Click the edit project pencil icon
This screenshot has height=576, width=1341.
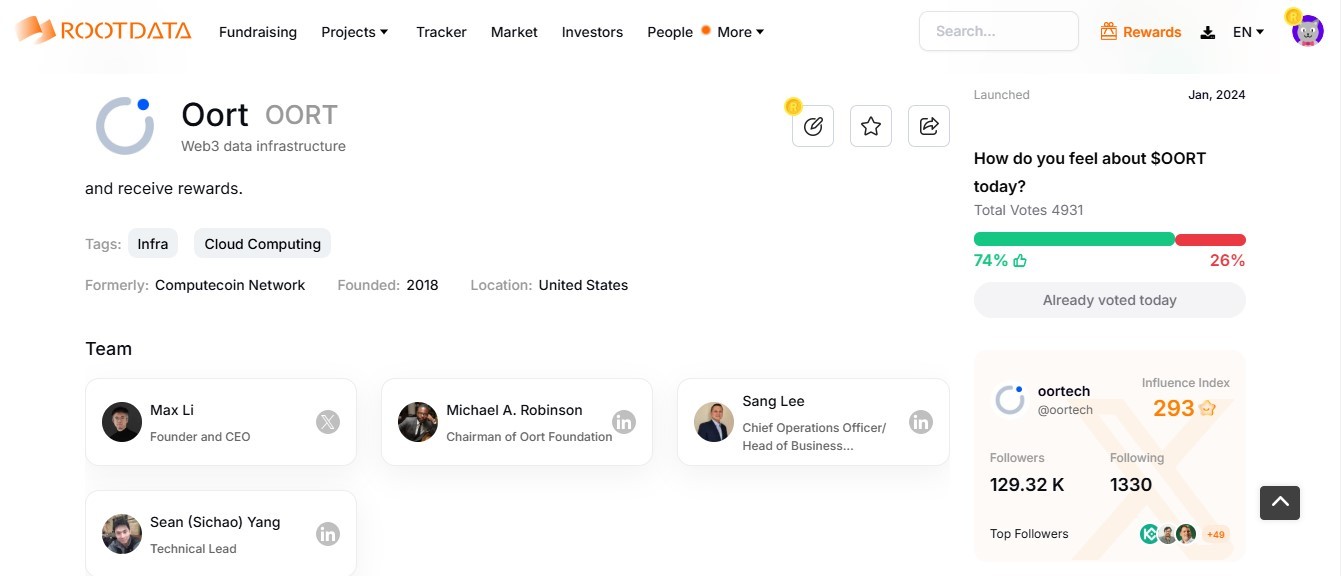pyautogui.click(x=813, y=126)
